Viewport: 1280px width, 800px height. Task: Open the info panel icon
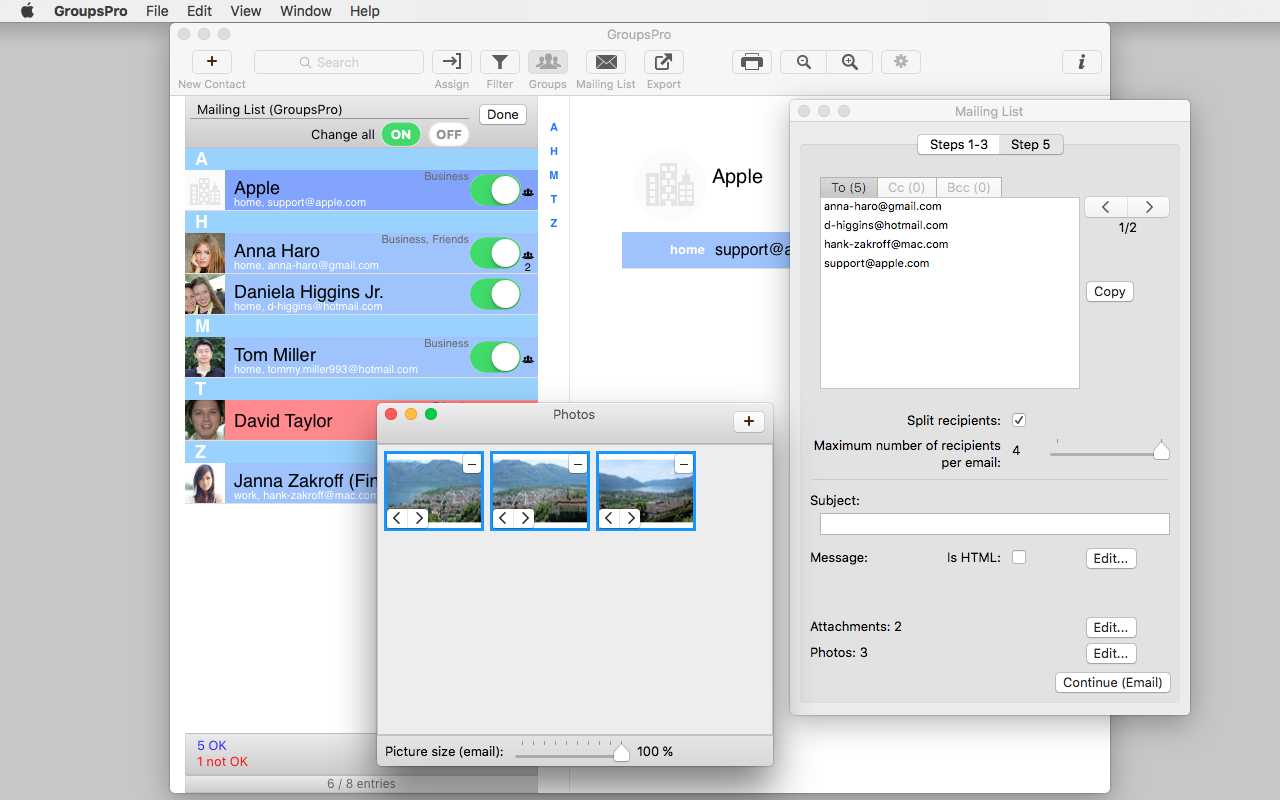coord(1081,62)
